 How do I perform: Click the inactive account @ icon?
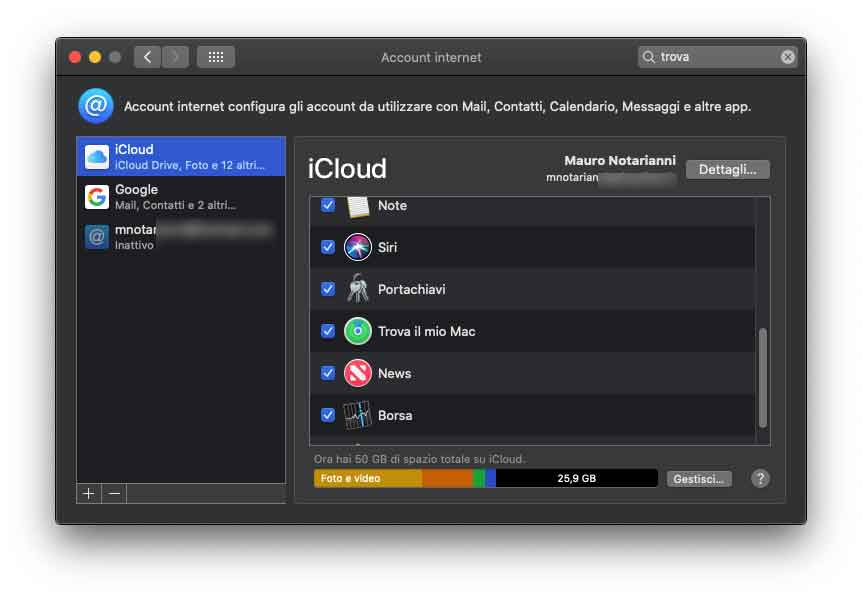97,237
